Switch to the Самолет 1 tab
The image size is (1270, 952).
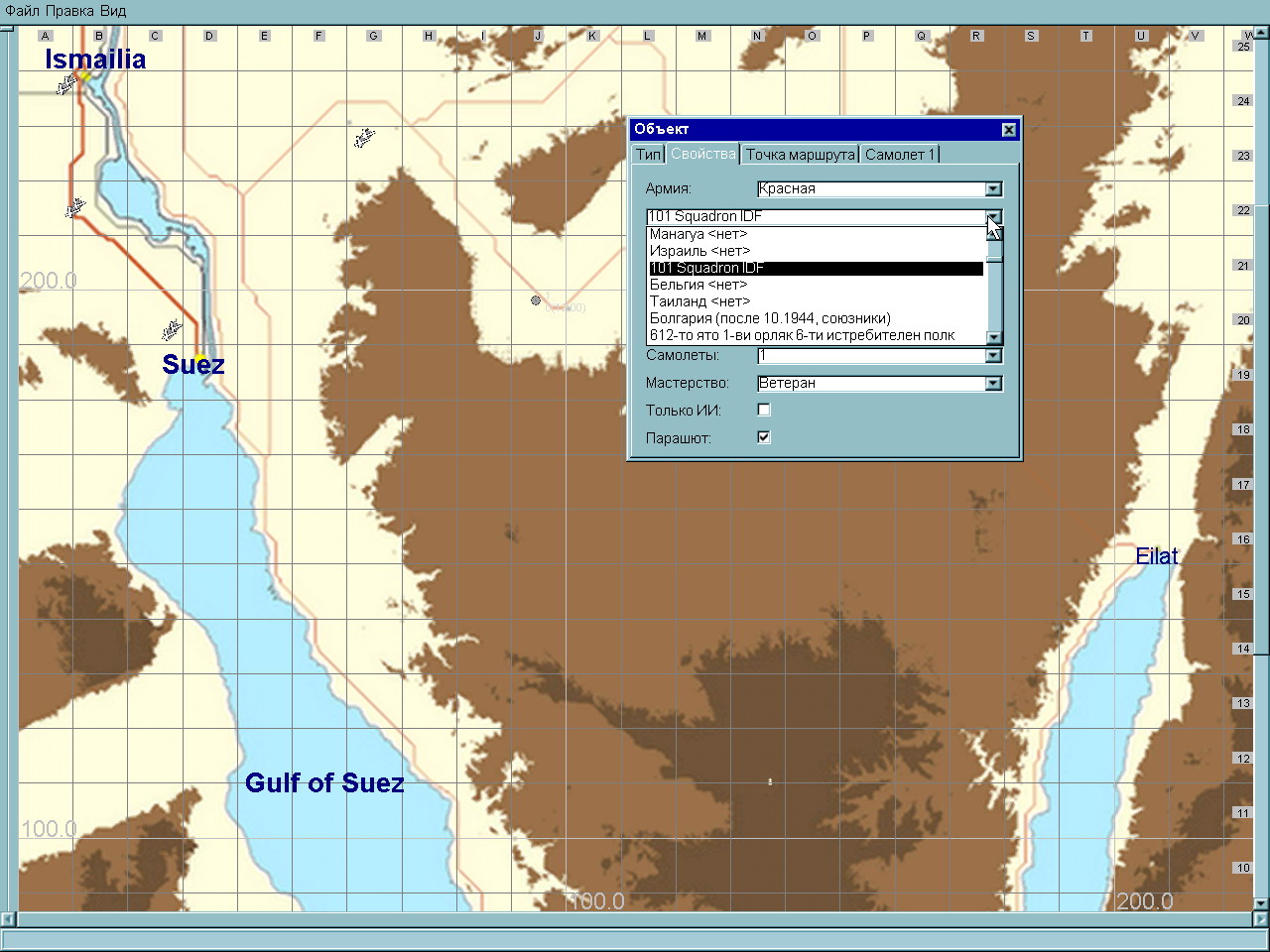pyautogui.click(x=899, y=154)
